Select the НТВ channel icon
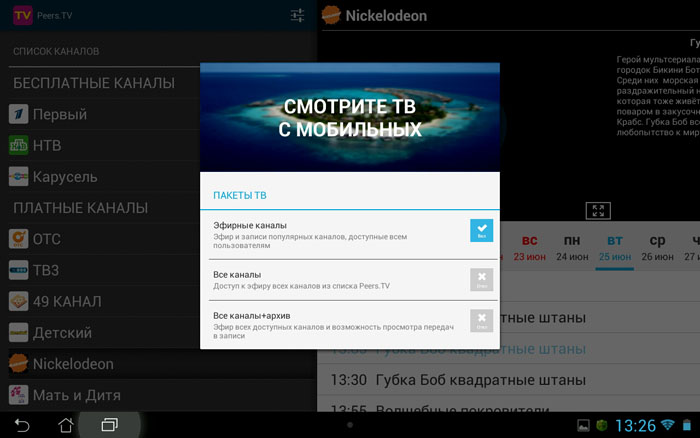Image resolution: width=700 pixels, height=438 pixels. click(18, 146)
